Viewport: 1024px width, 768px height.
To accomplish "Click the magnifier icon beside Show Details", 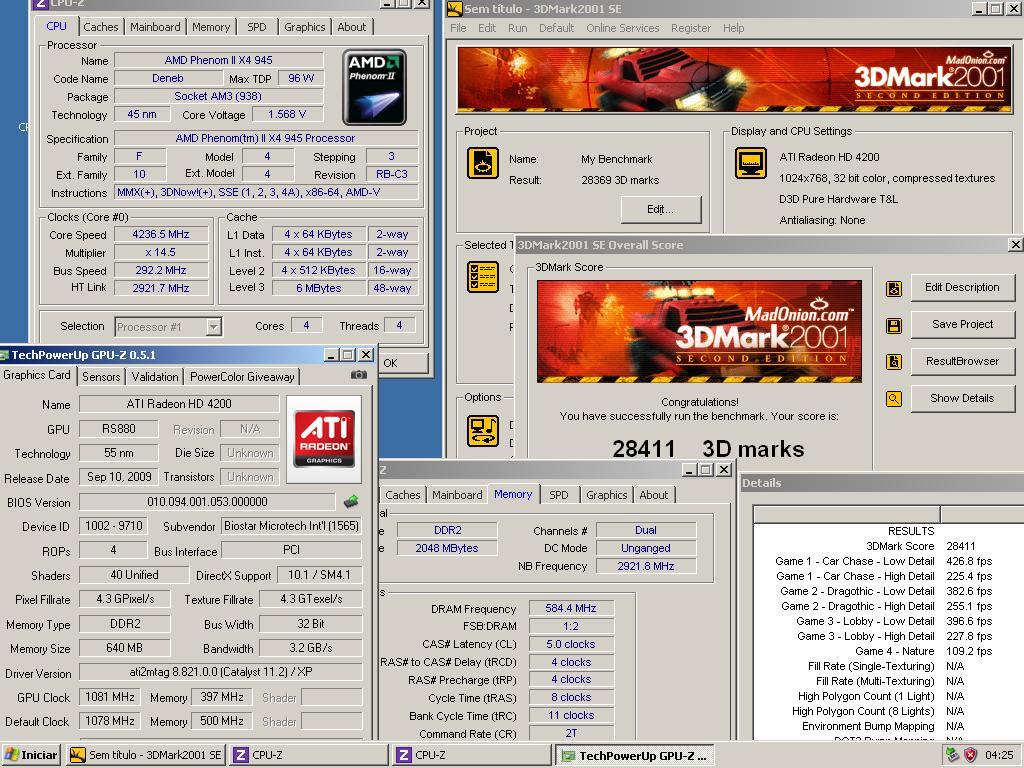I will coord(893,398).
